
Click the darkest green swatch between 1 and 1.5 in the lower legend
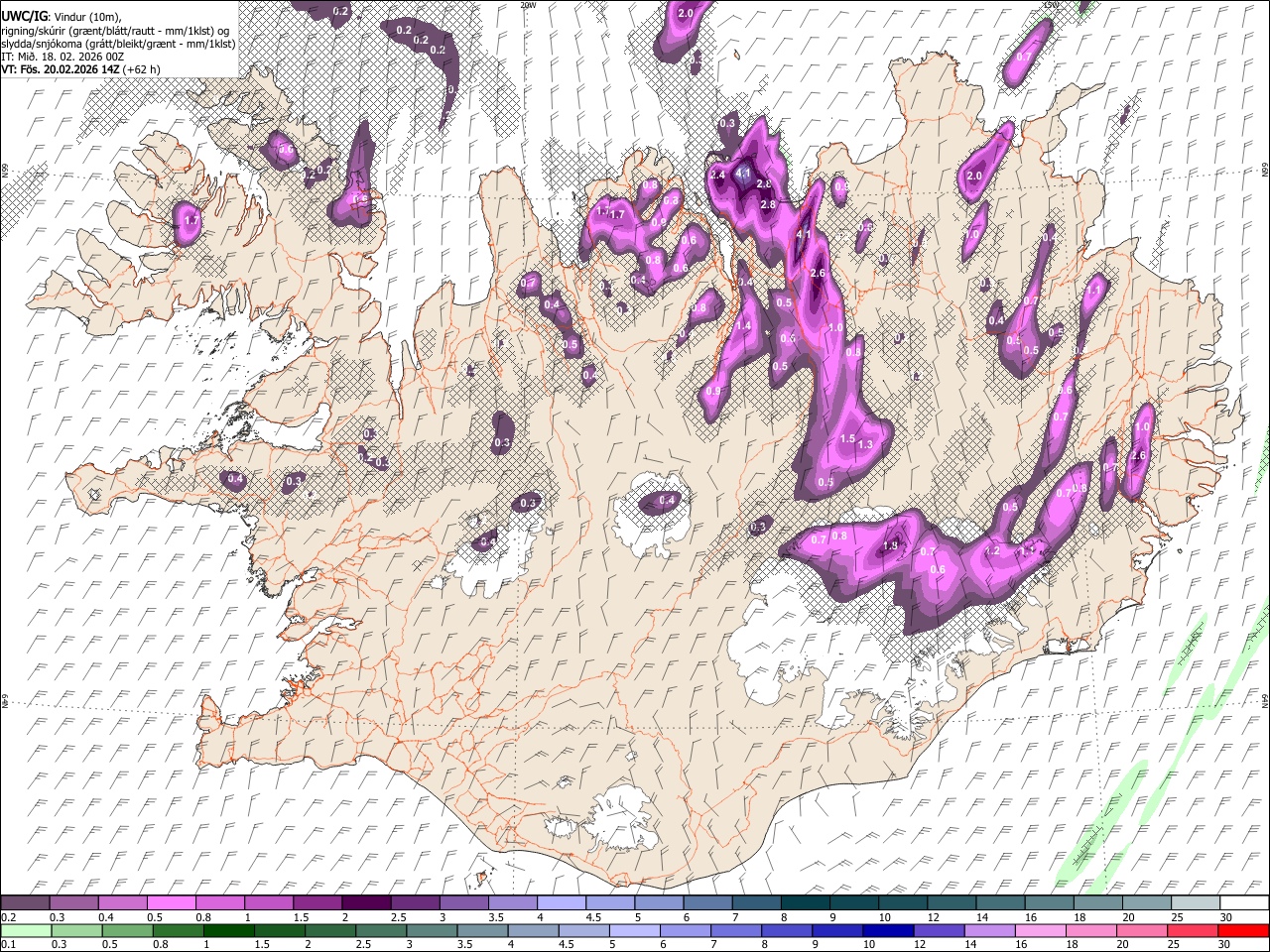click(229, 931)
